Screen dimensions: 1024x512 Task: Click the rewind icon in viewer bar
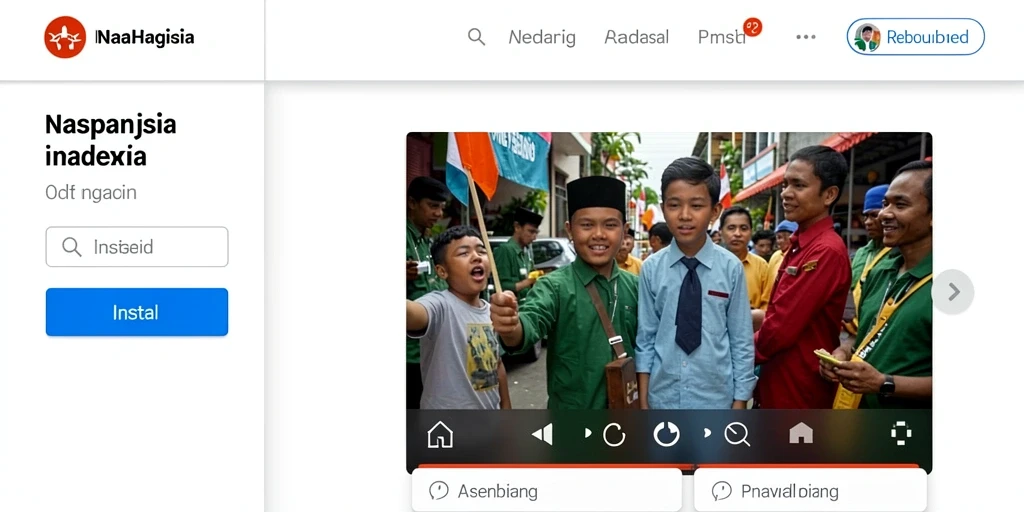coord(542,434)
